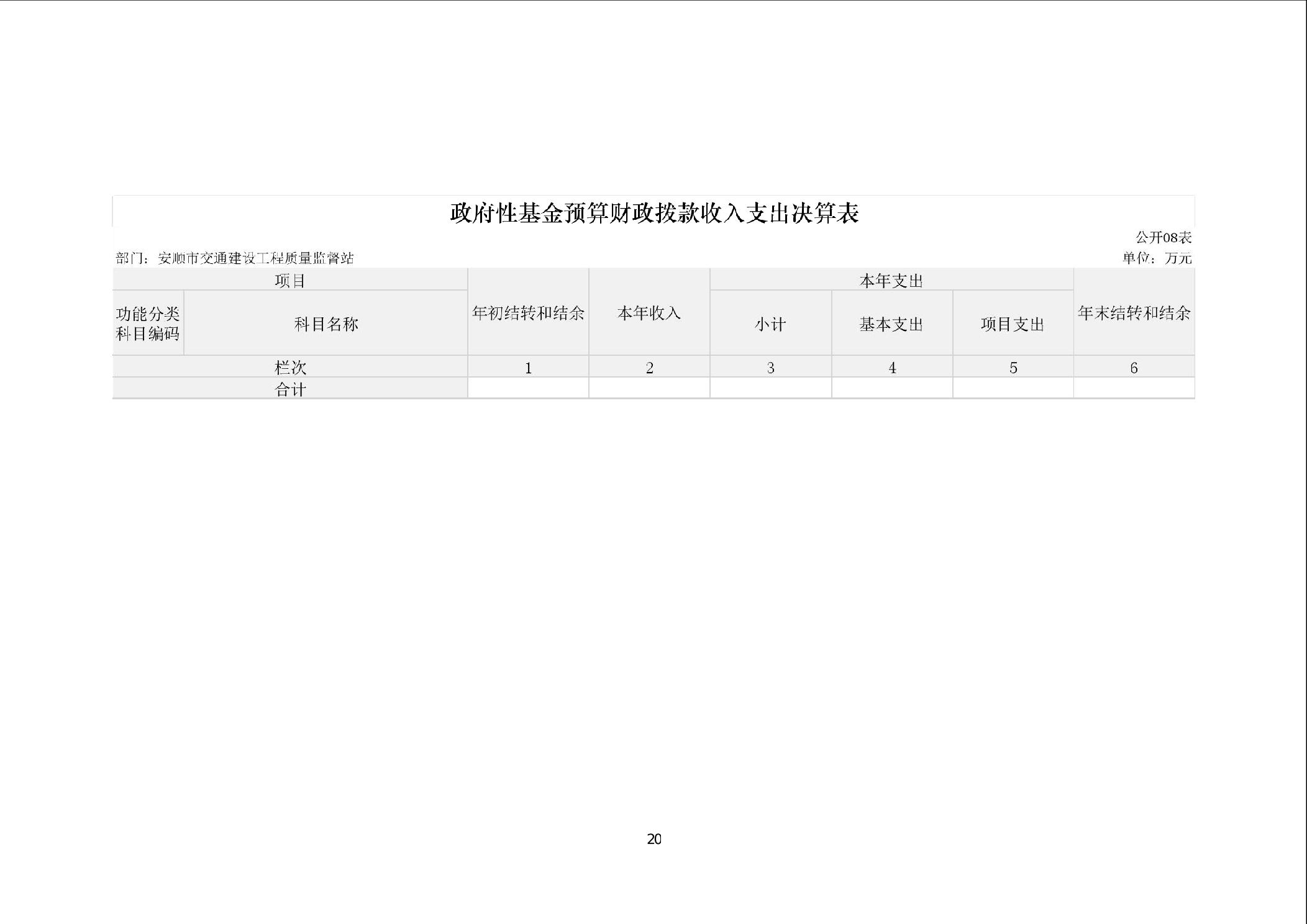Click the empty 合计 cell under 本年收入
This screenshot has height=924, width=1307.
coord(649,388)
